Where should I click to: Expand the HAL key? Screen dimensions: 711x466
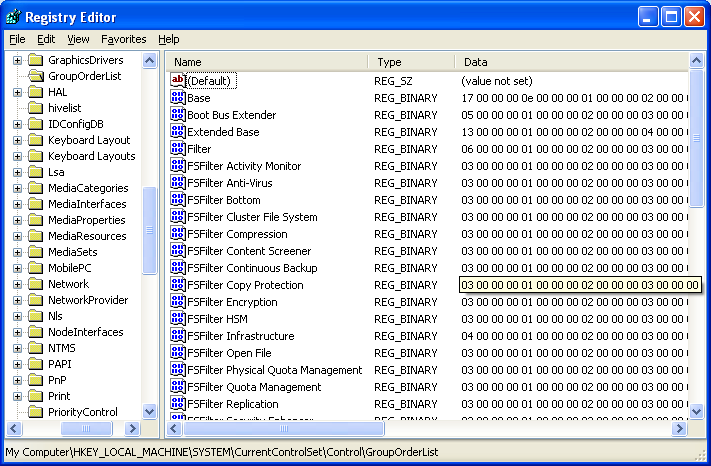(17, 92)
